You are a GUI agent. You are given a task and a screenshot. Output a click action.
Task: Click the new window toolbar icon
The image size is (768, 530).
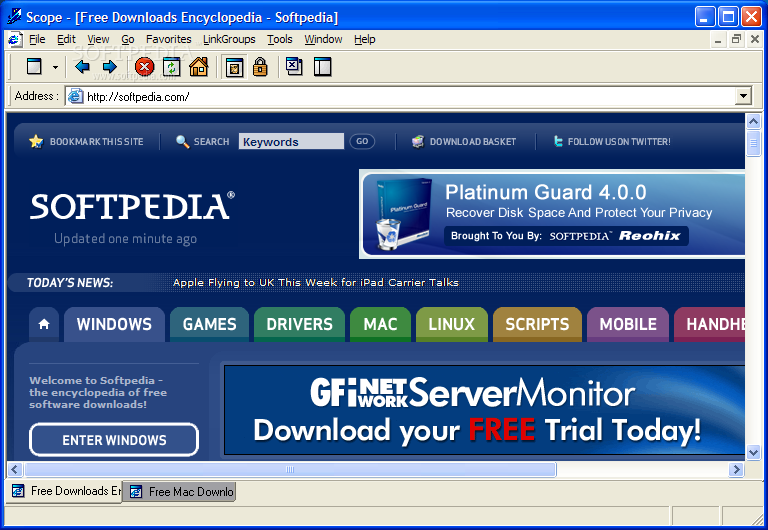(34, 66)
